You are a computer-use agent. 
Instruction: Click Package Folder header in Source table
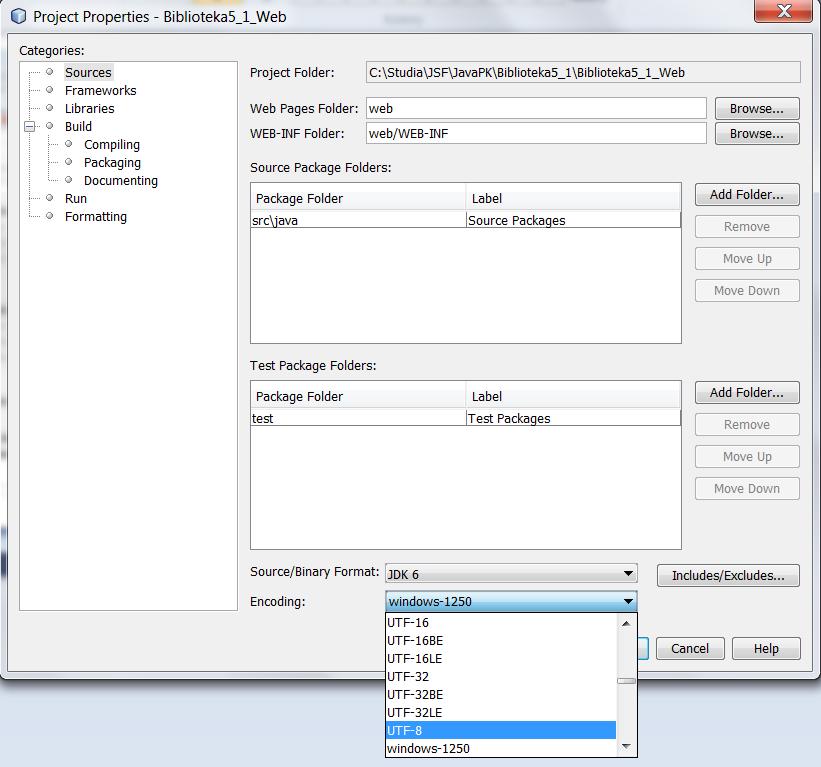coord(358,198)
